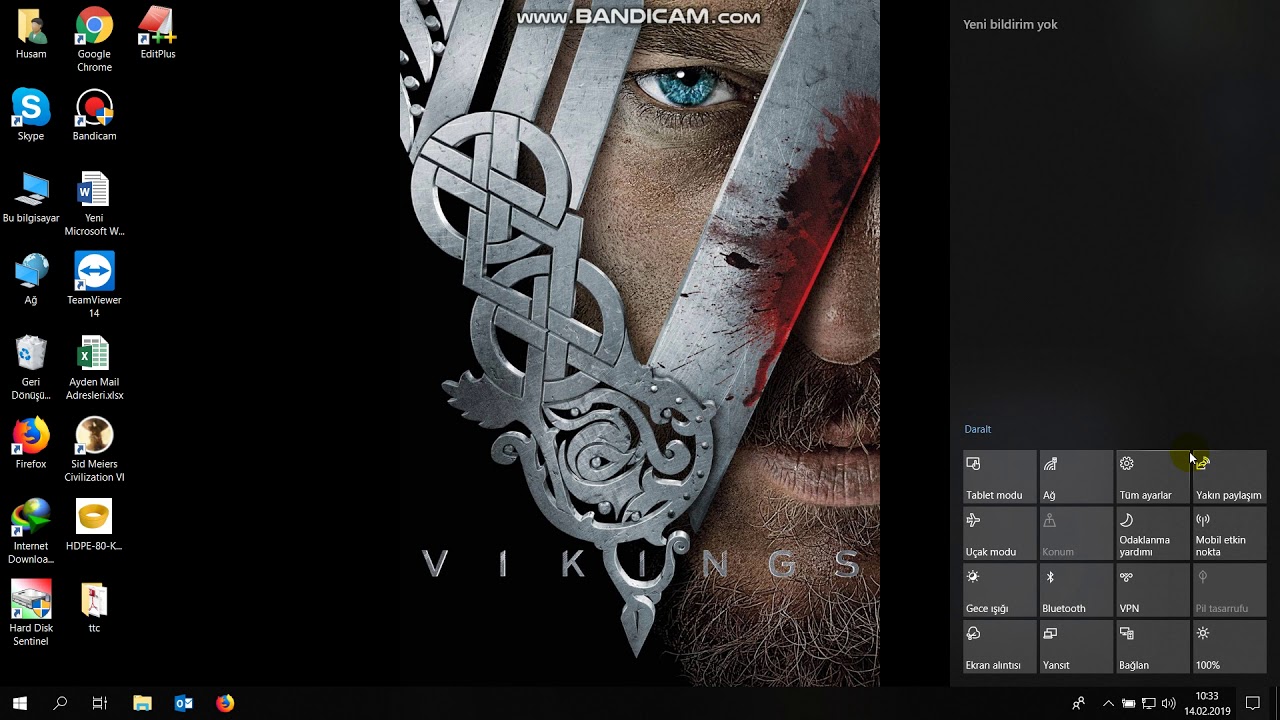Viewport: 1280px width, 720px height.
Task: Select the HDPE-80-K desktop file
Action: click(x=94, y=526)
